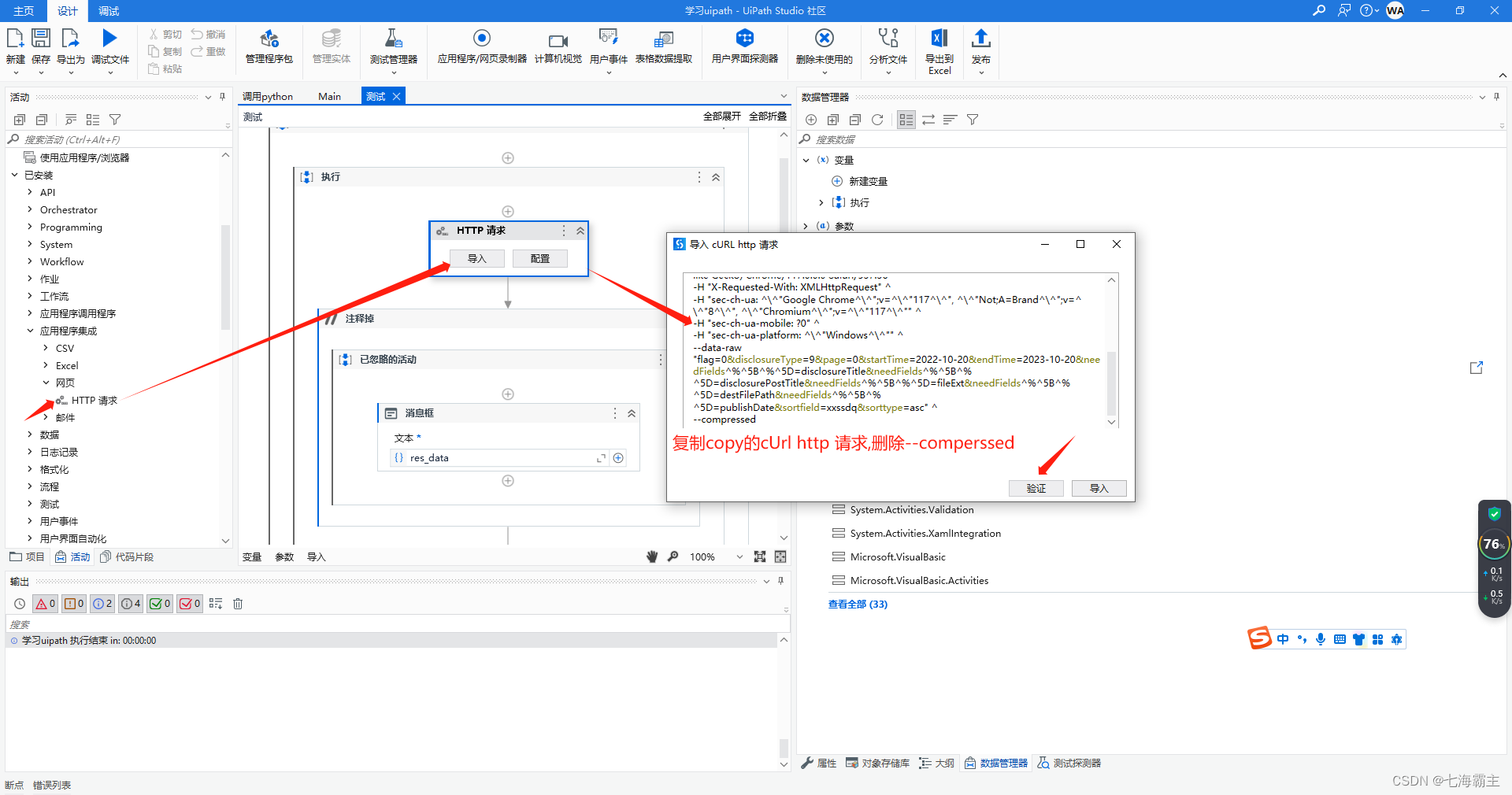1512x795 pixels.
Task: Toggle error messages filter in Output
Action: (x=45, y=604)
